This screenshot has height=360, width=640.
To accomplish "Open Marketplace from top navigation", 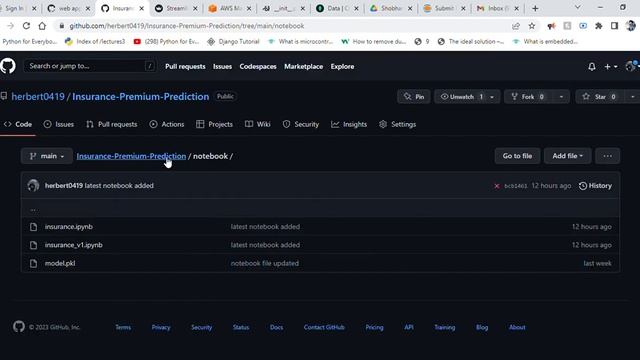I will coord(304,67).
